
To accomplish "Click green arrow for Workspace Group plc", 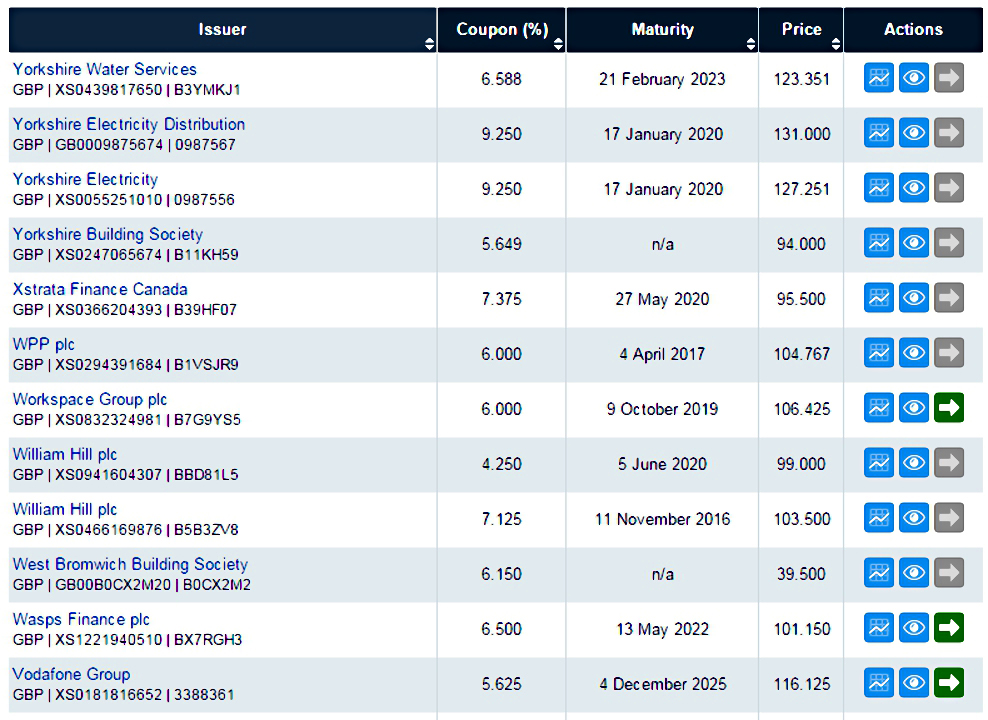I will tap(949, 408).
